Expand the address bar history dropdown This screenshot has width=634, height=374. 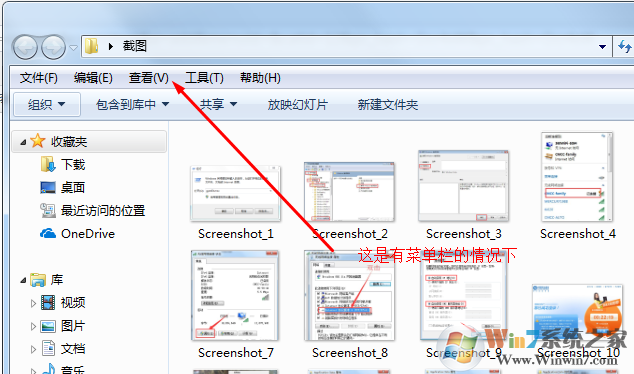pos(602,47)
